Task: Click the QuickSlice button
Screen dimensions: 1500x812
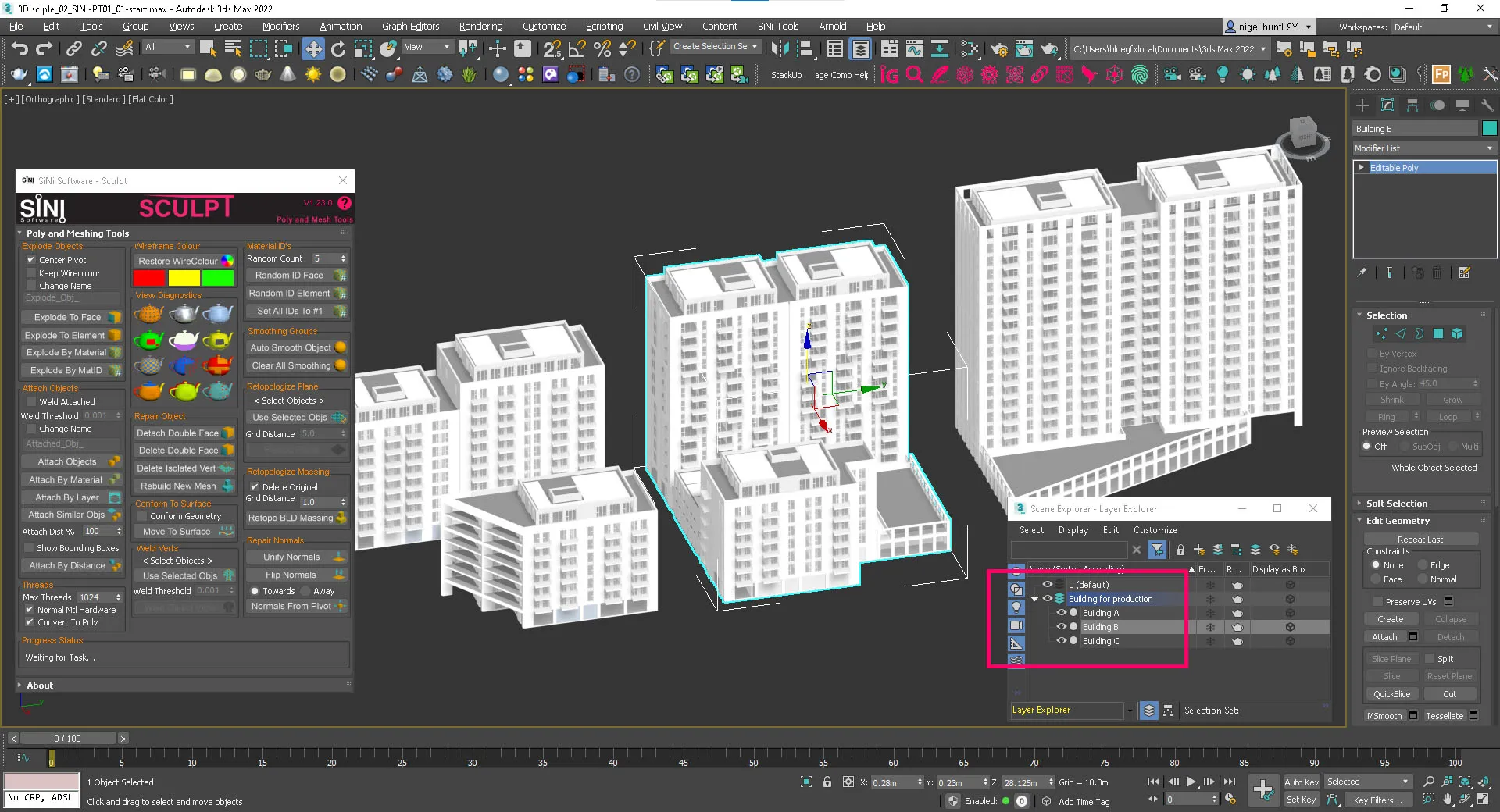Action: pyautogui.click(x=1391, y=694)
